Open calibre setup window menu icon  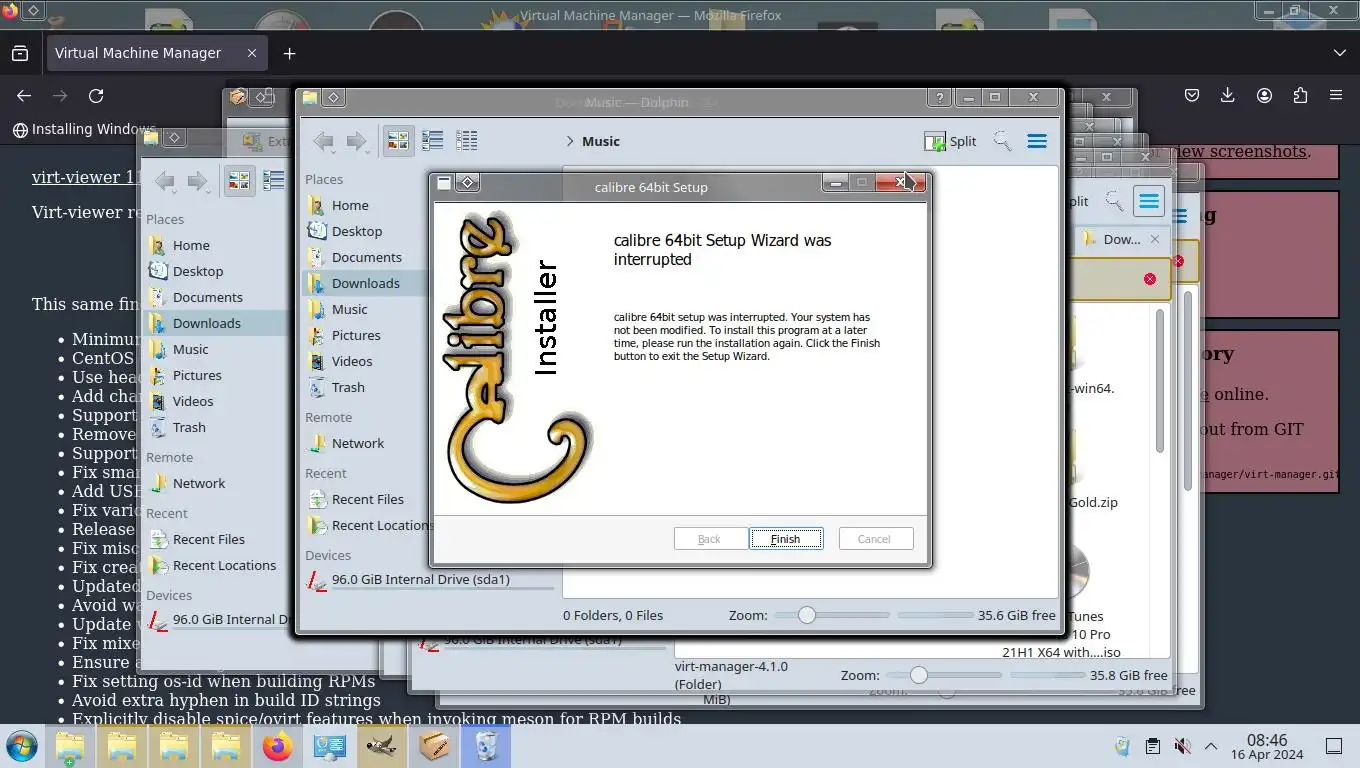444,183
